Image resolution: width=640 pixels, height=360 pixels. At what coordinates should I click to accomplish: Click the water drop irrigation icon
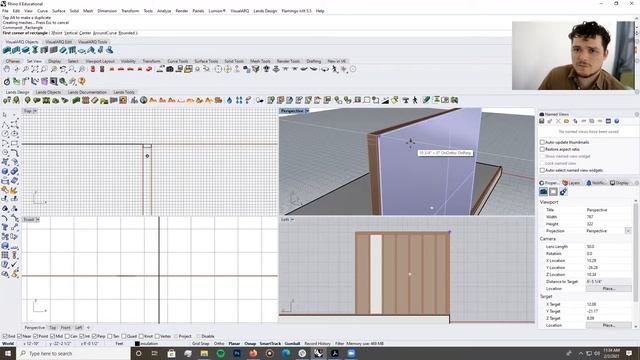click(229, 100)
